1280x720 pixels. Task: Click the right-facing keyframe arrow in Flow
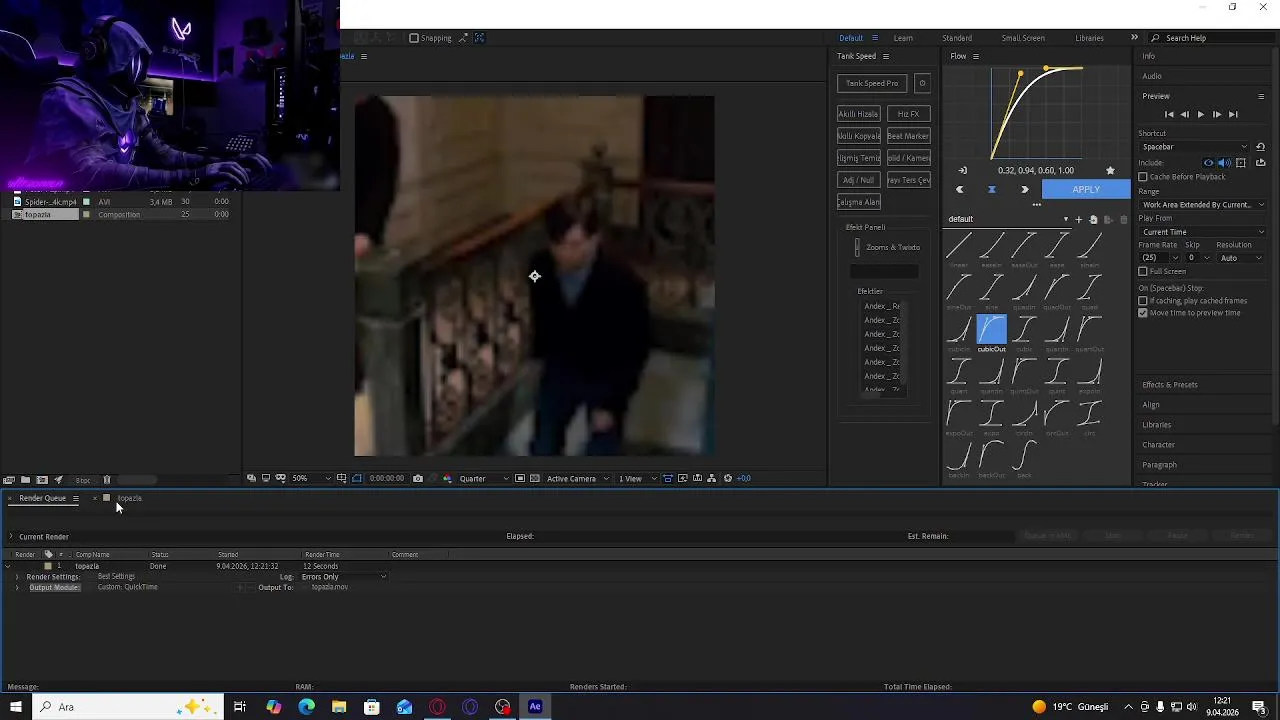[1025, 189]
